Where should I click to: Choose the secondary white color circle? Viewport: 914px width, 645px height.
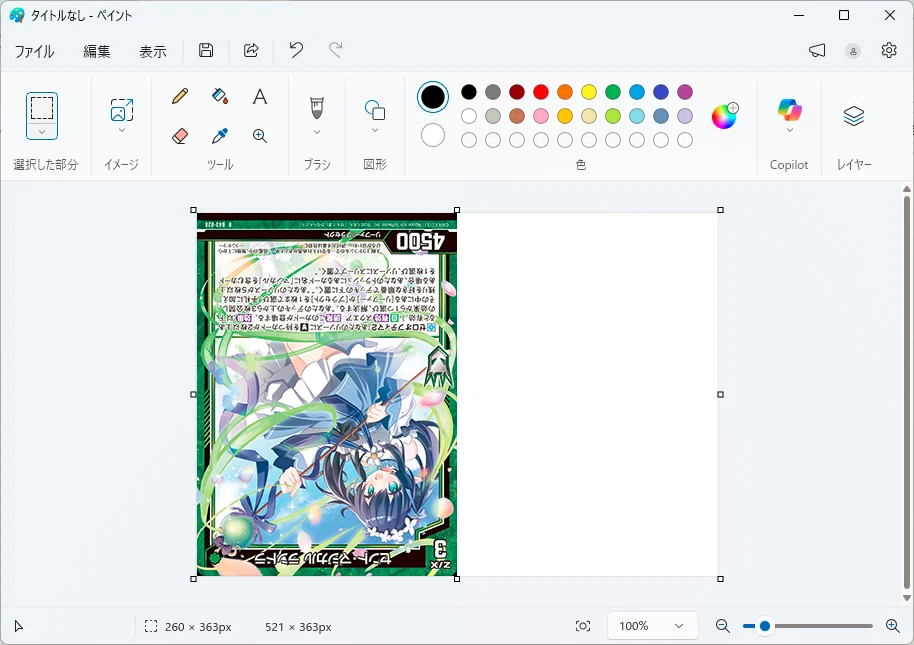point(433,135)
